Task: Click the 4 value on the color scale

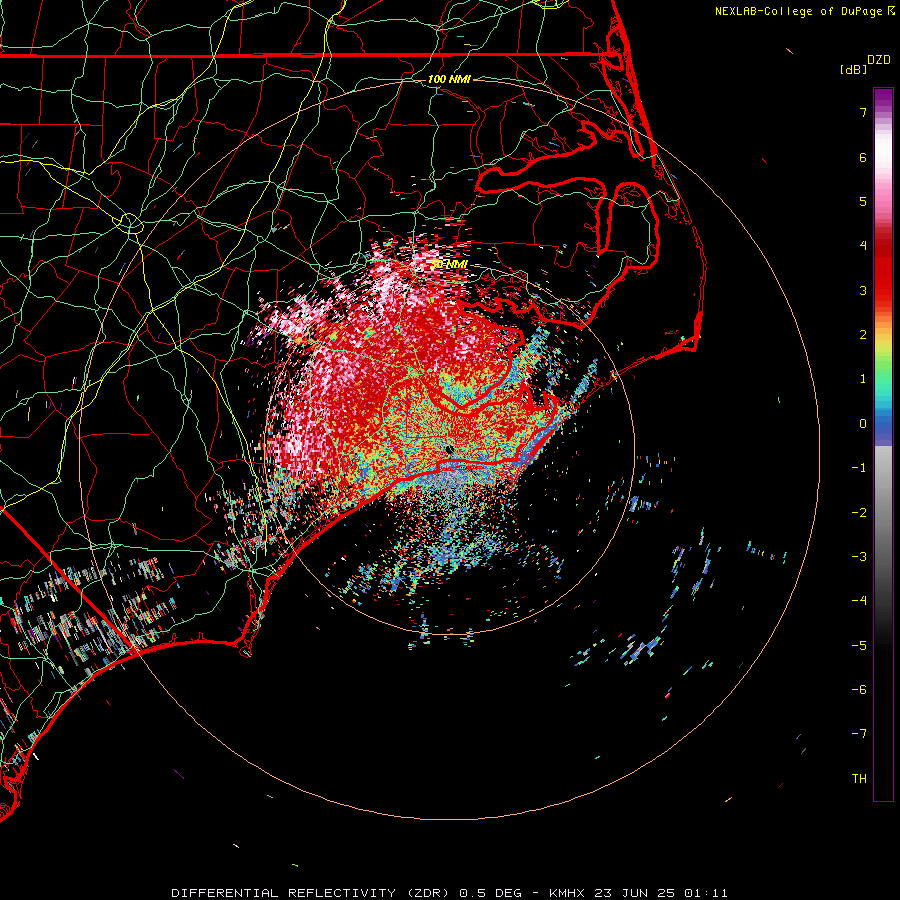Action: (863, 246)
